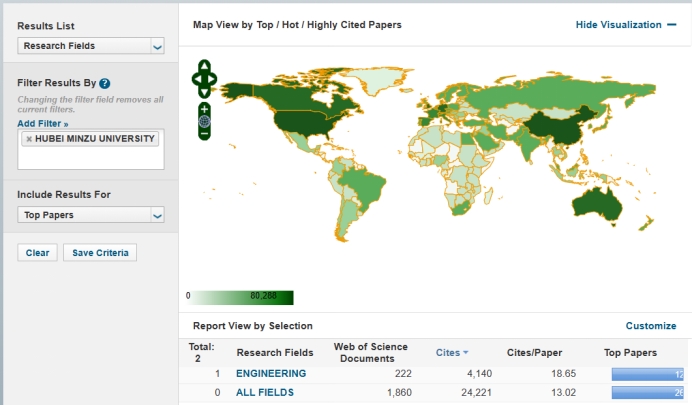Zoom in on the map
Screen dimensions: 693x405
pyautogui.click(x=204, y=108)
